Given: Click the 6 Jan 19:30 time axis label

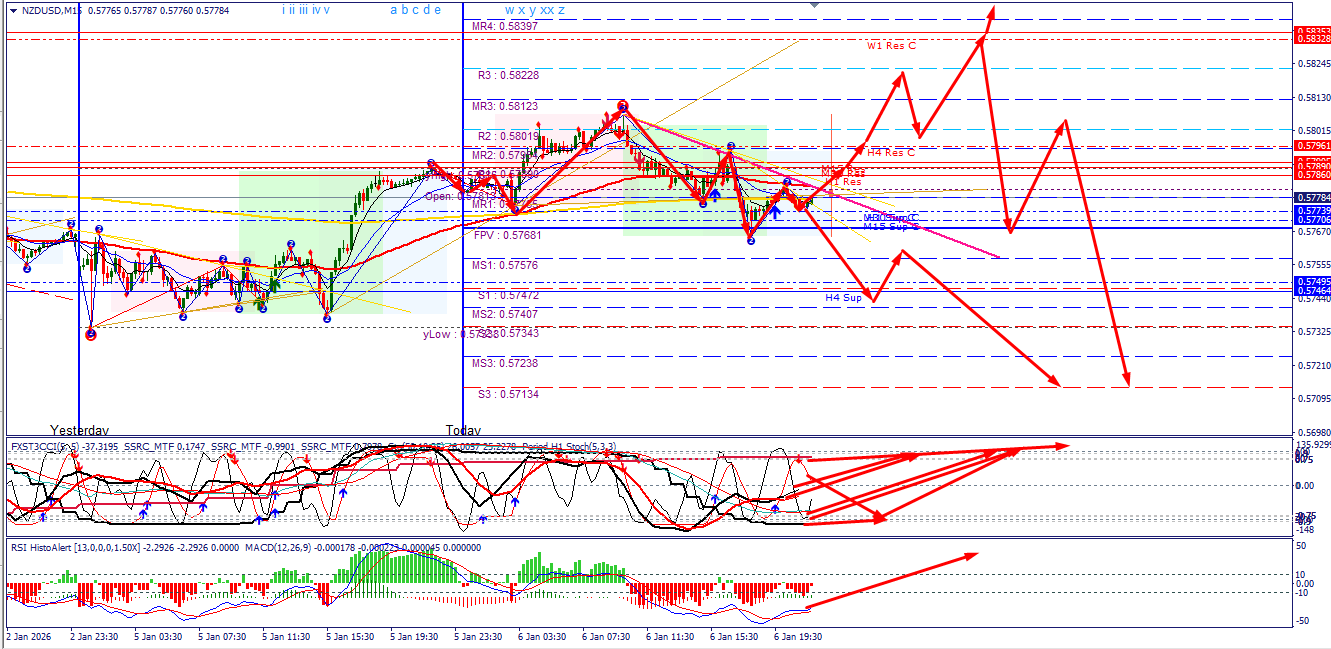Looking at the screenshot, I should pos(798,635).
